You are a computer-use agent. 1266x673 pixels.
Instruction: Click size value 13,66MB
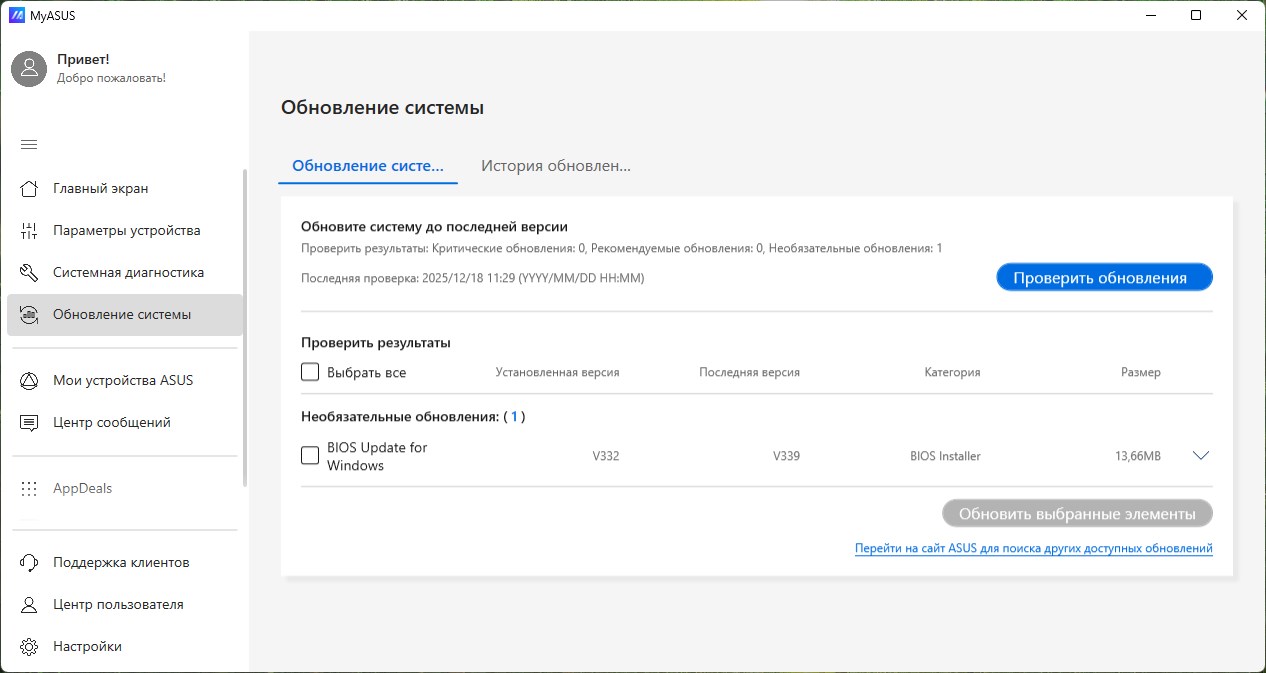tap(1138, 456)
